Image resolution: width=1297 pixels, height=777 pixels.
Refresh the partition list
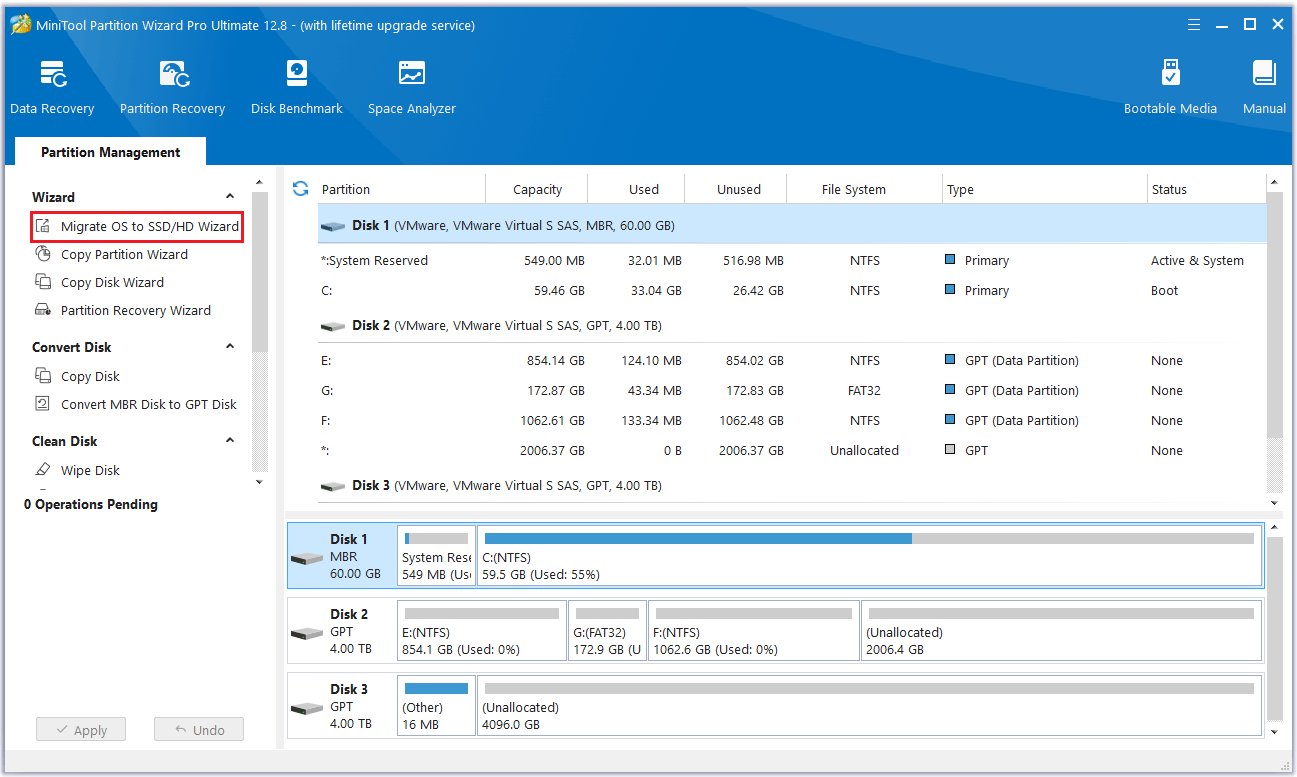click(300, 188)
